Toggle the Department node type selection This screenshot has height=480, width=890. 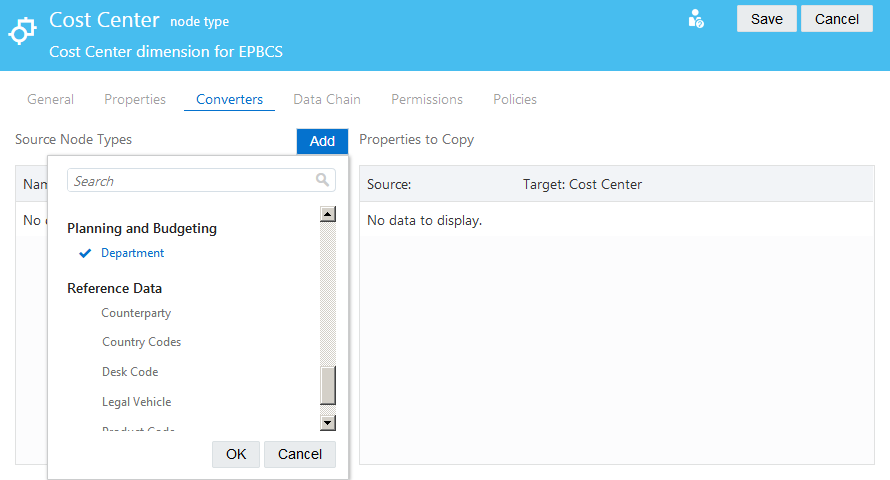pos(132,254)
